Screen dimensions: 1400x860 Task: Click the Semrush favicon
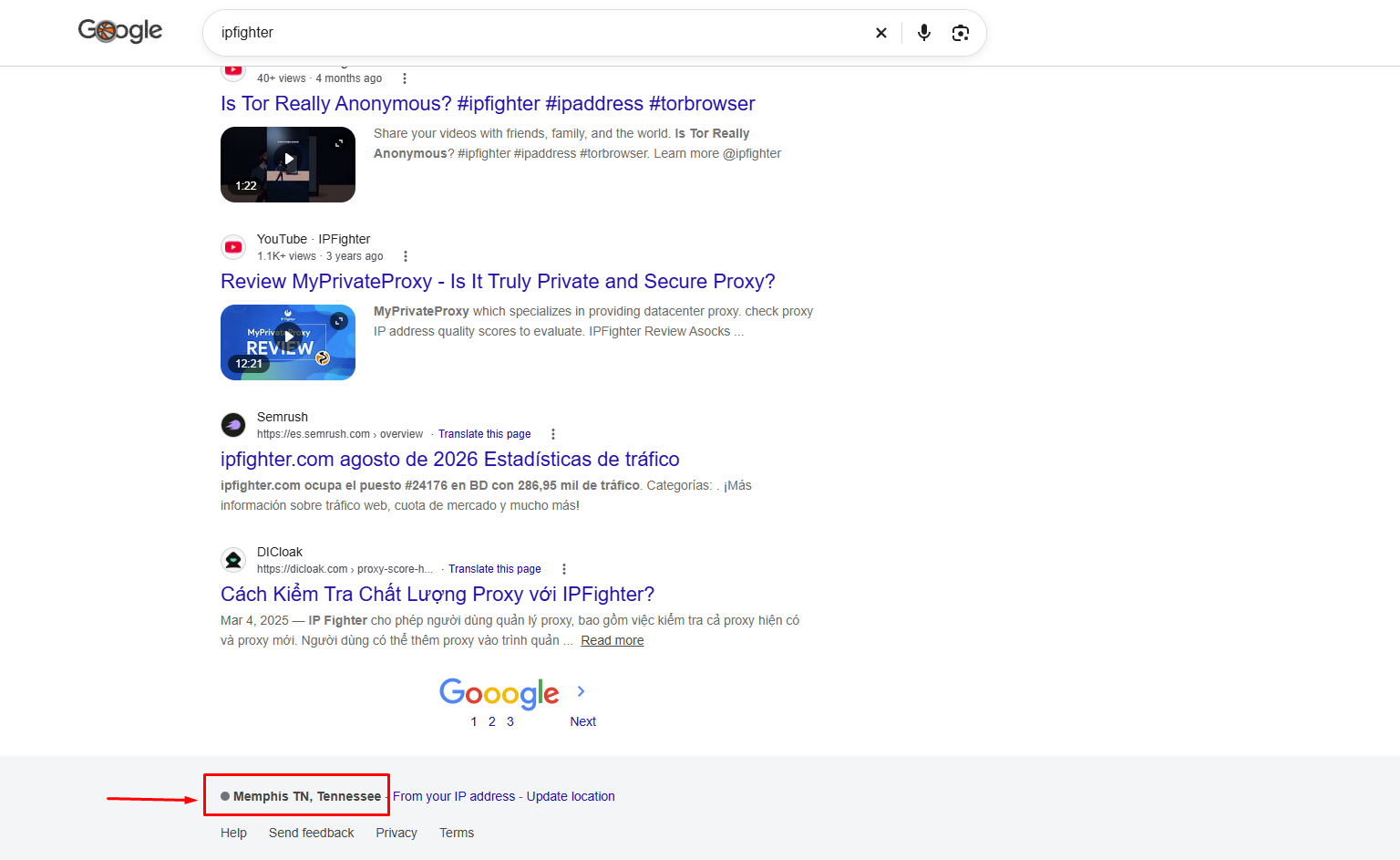click(x=233, y=425)
